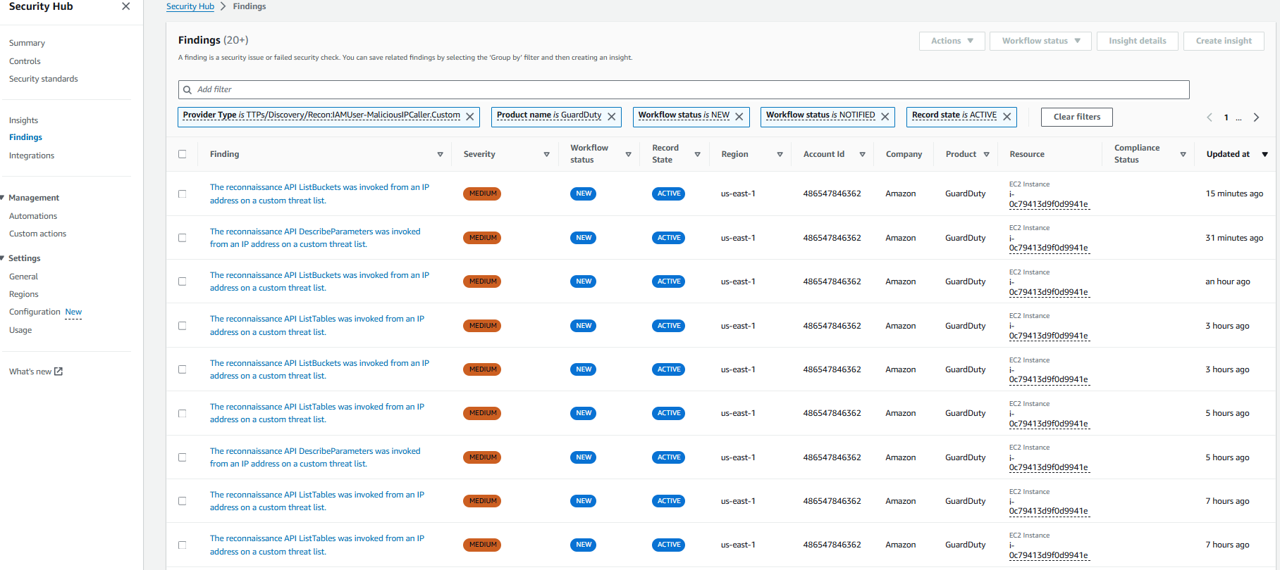Open EC2 instance link in first row
The height and width of the screenshot is (570, 1280).
point(1049,199)
